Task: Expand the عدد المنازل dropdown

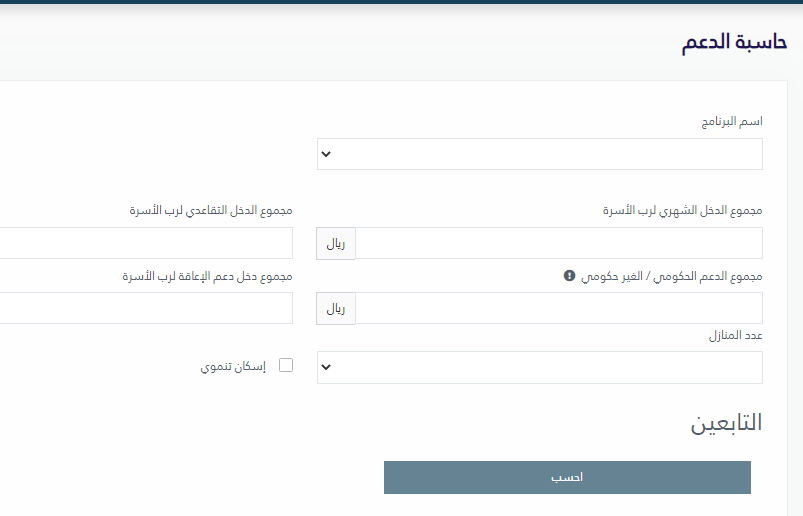Action: point(540,367)
